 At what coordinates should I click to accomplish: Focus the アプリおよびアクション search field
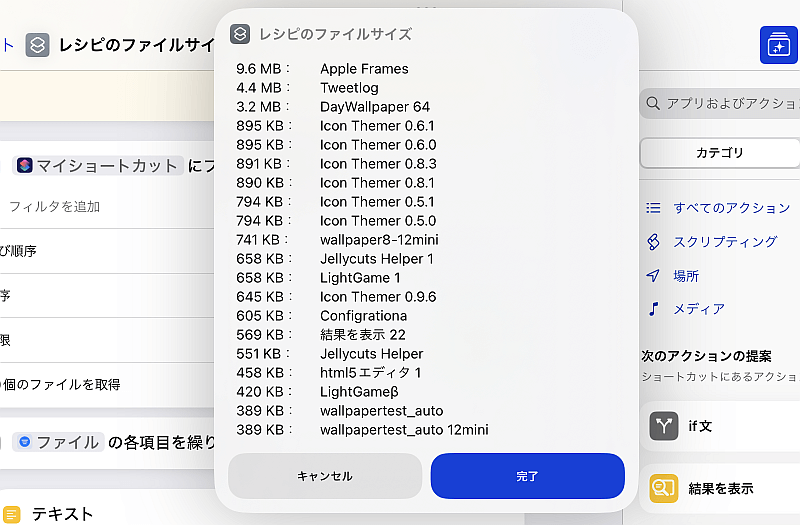coord(719,104)
